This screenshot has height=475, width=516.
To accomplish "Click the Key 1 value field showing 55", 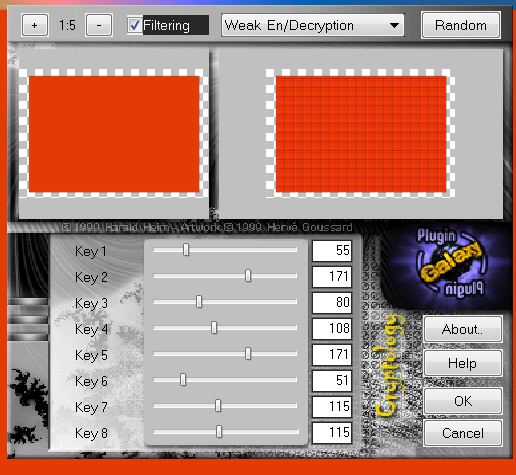I will [332, 250].
